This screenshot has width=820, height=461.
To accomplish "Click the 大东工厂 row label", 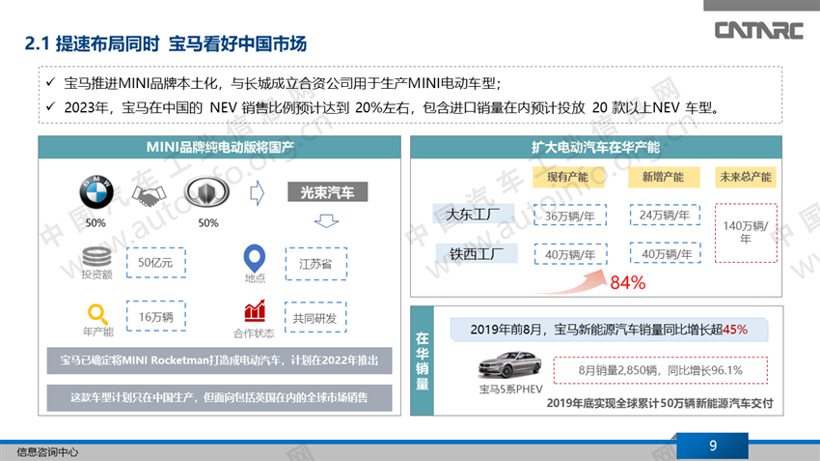I will (473, 214).
